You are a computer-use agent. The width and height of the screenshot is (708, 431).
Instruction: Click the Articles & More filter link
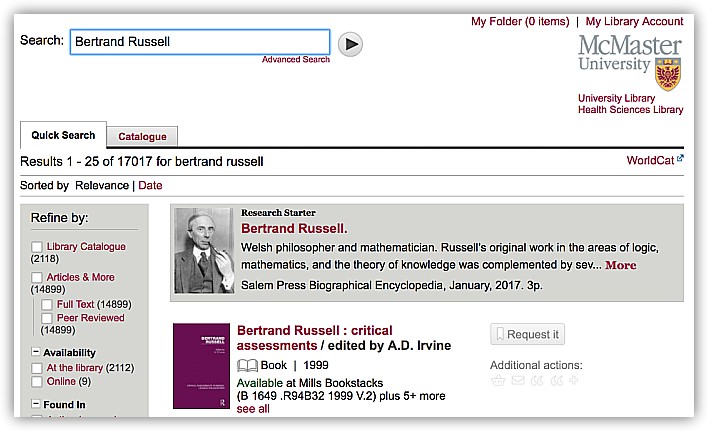click(80, 277)
